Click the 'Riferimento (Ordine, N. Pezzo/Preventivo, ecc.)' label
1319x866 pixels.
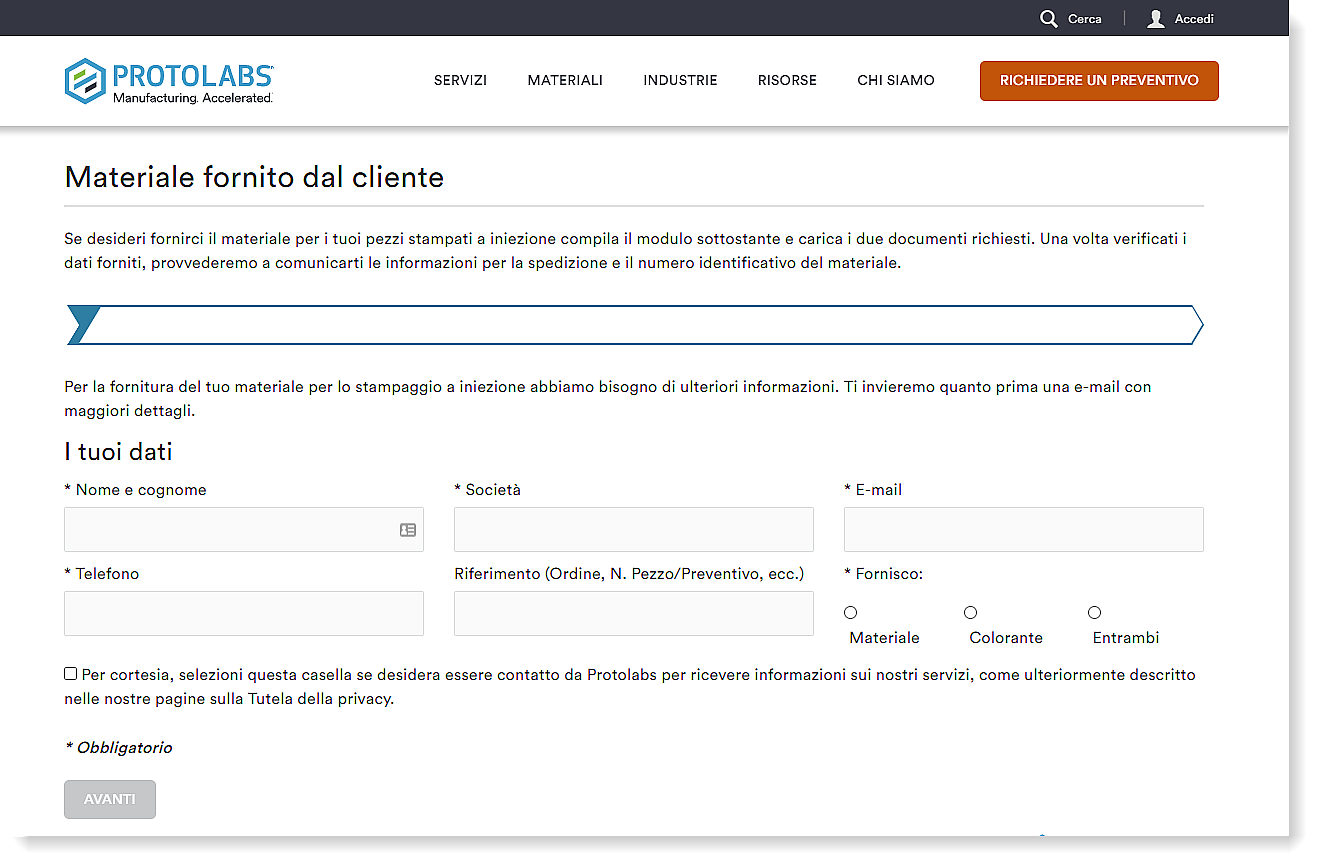(629, 574)
